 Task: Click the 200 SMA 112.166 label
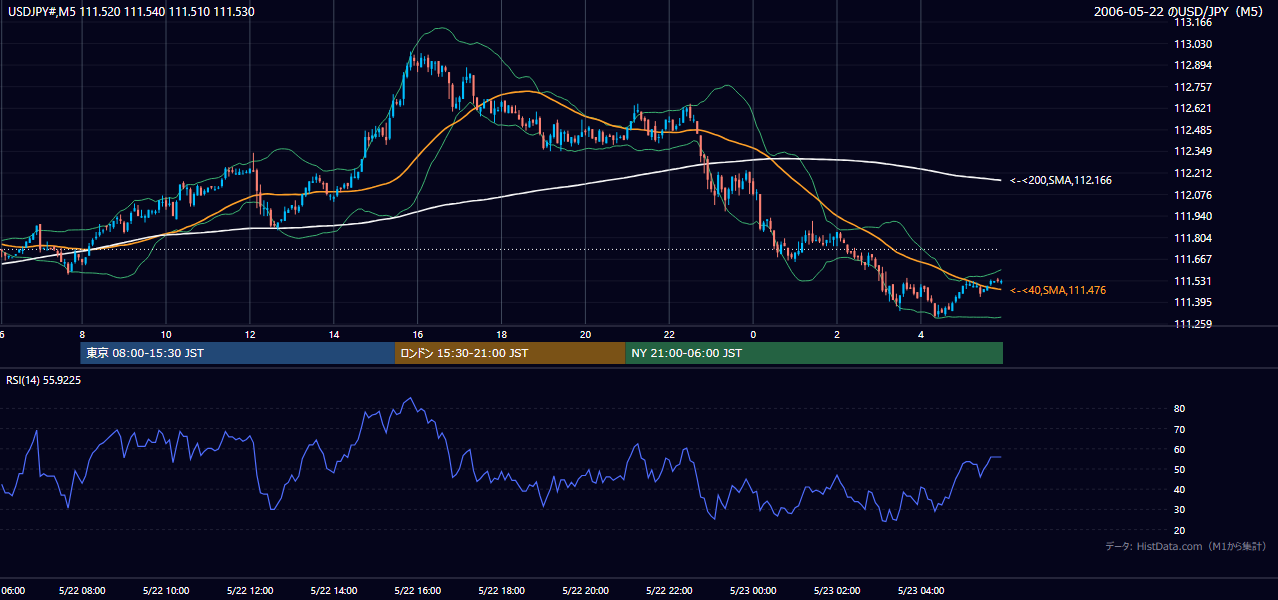1061,180
